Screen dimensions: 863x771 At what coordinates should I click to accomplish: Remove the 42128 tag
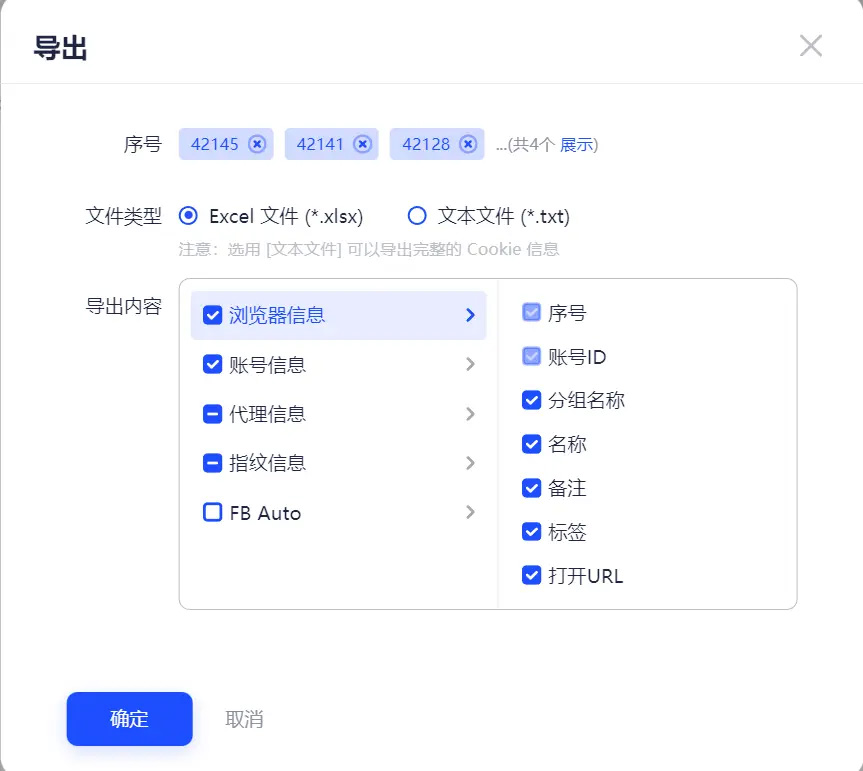[x=468, y=144]
